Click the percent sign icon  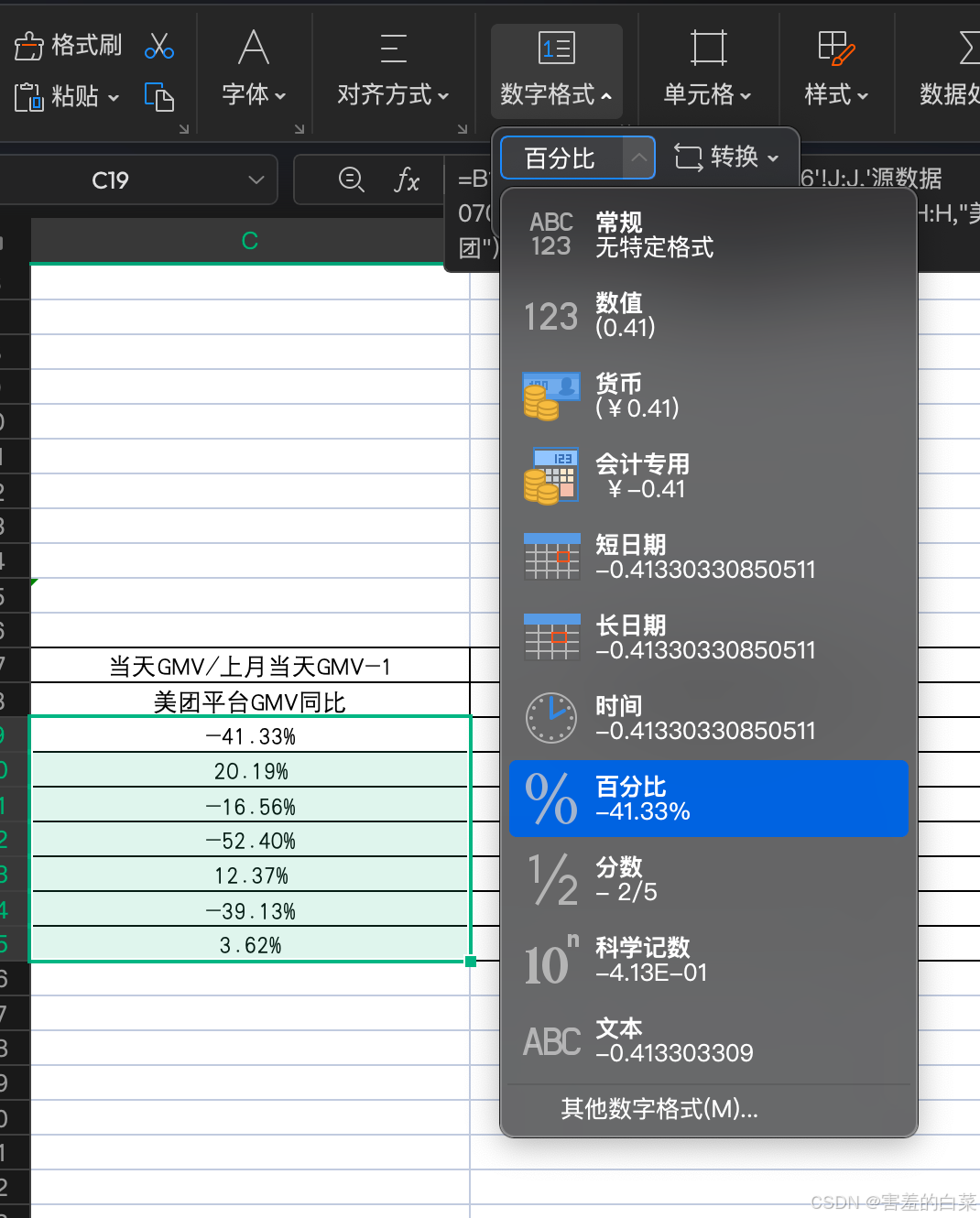point(551,799)
